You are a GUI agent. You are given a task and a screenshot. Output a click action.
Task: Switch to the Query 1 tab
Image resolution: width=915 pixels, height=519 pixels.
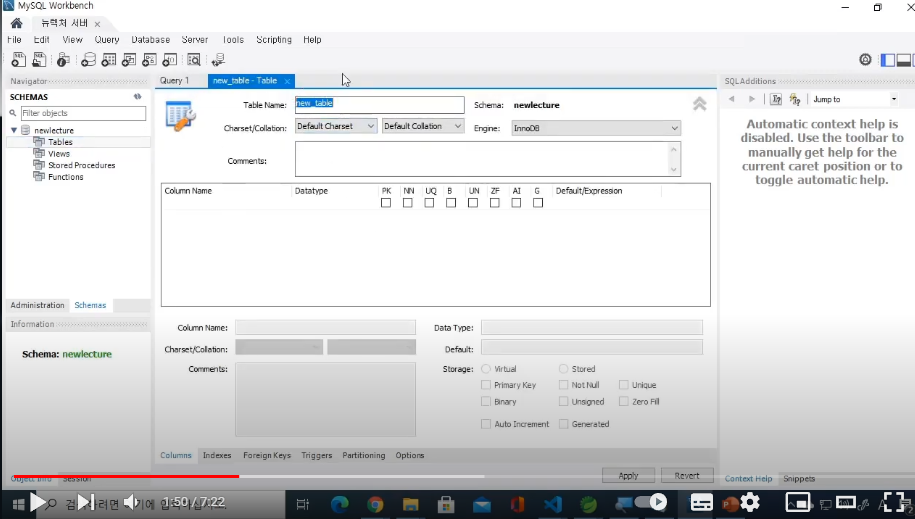[174, 81]
